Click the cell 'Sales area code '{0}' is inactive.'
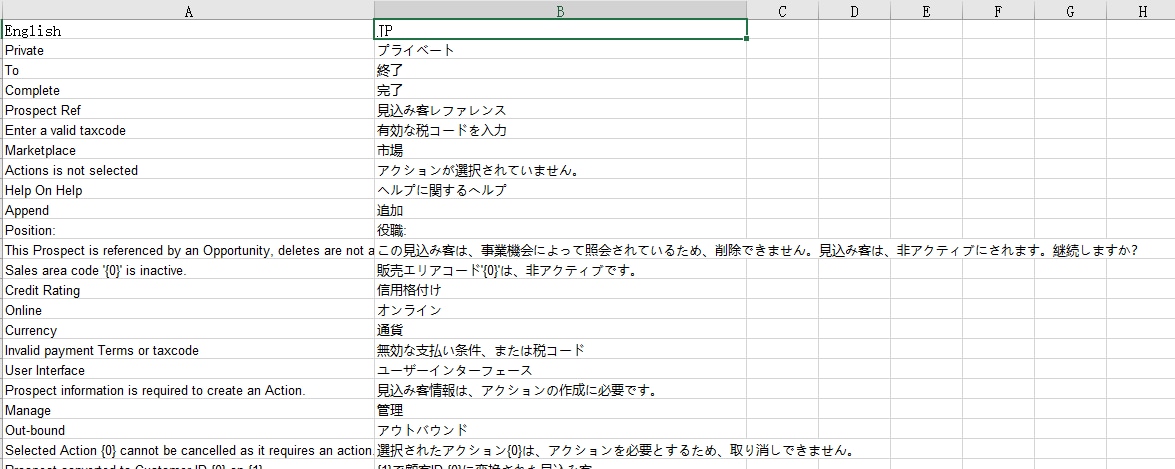 click(188, 270)
